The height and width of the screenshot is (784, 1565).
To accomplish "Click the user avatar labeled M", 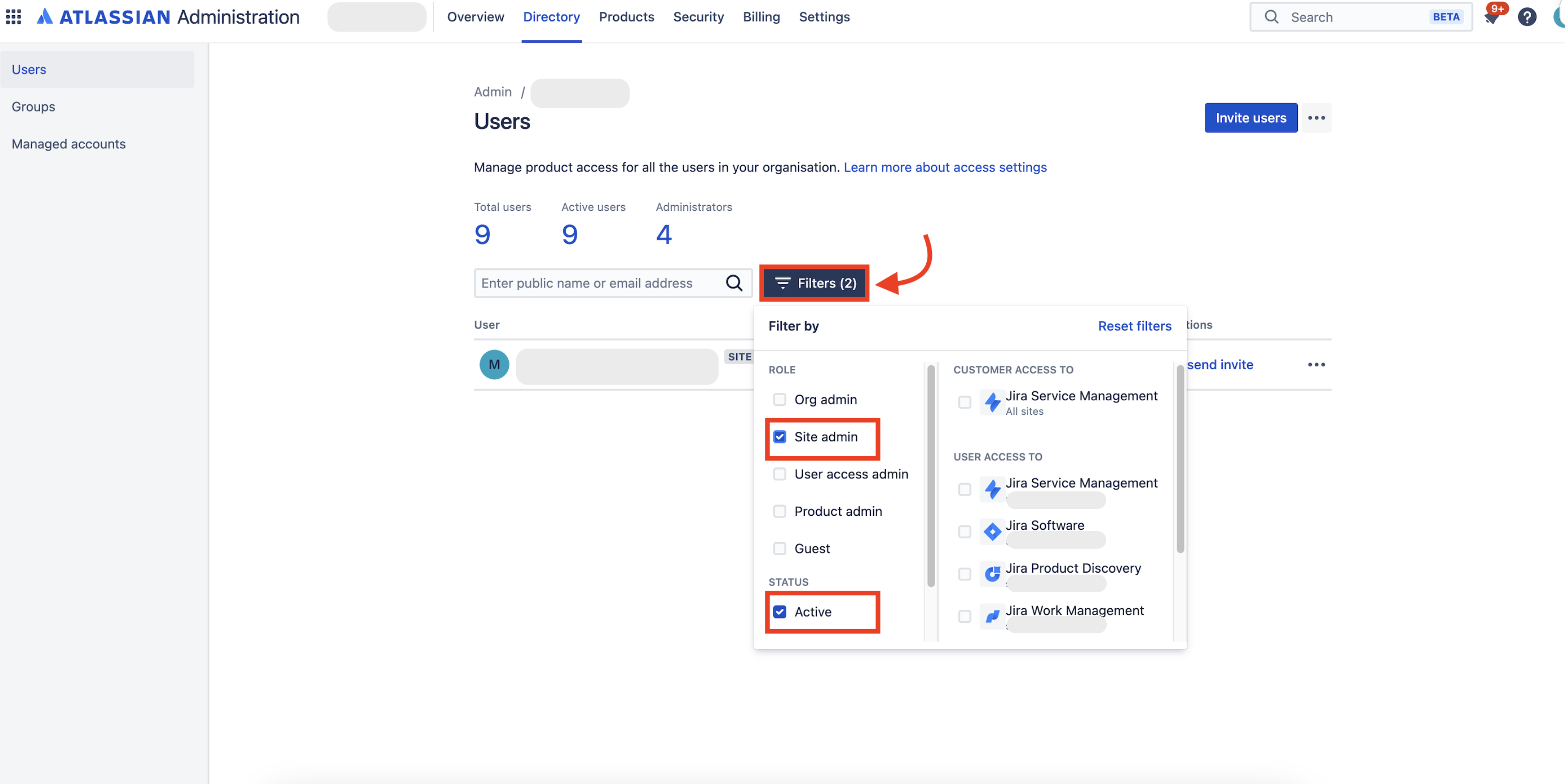I will (494, 364).
